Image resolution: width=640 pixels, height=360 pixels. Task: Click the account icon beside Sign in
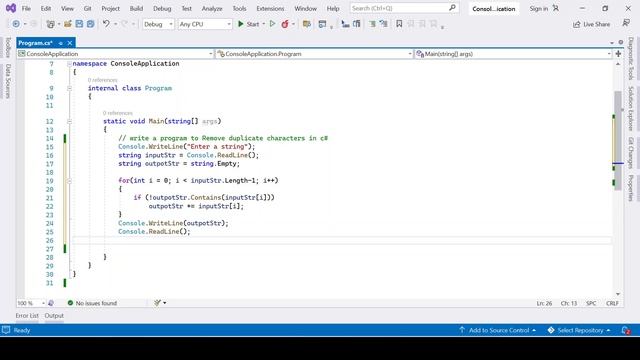[x=556, y=8]
